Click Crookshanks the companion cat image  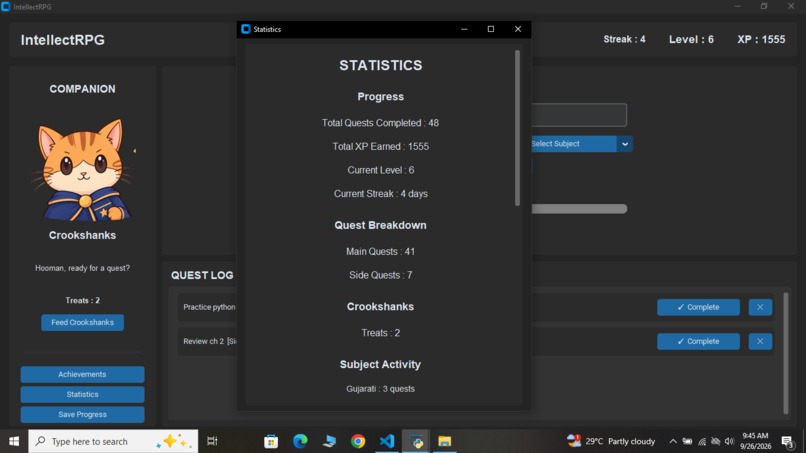click(83, 170)
